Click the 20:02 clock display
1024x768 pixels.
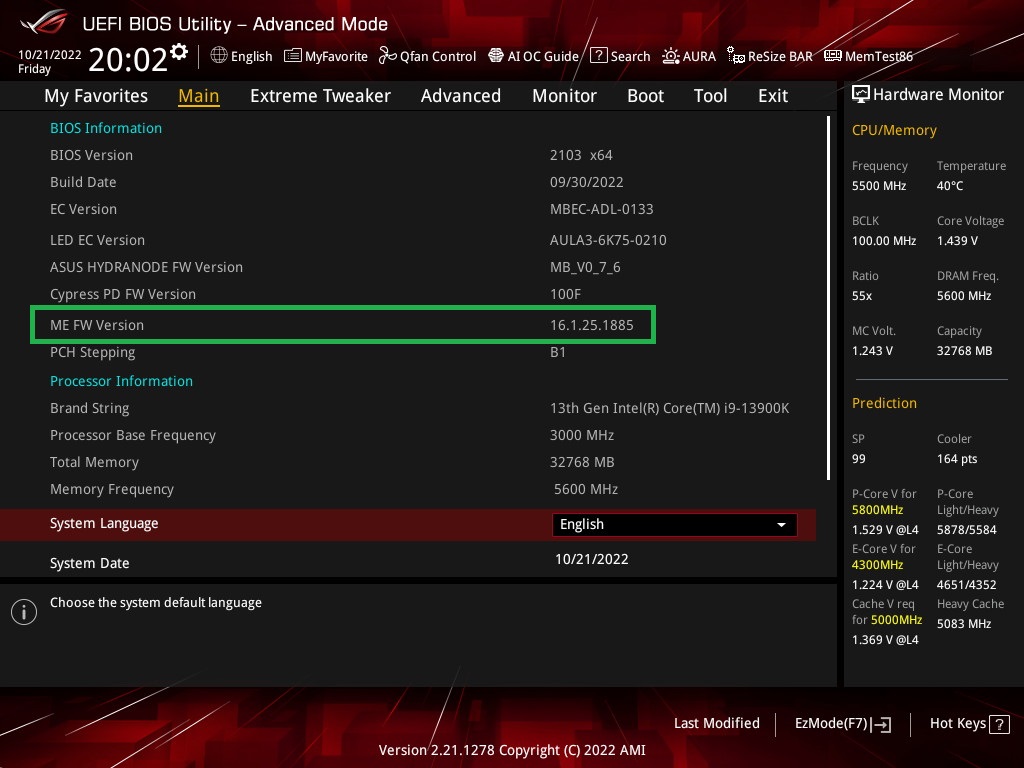128,60
